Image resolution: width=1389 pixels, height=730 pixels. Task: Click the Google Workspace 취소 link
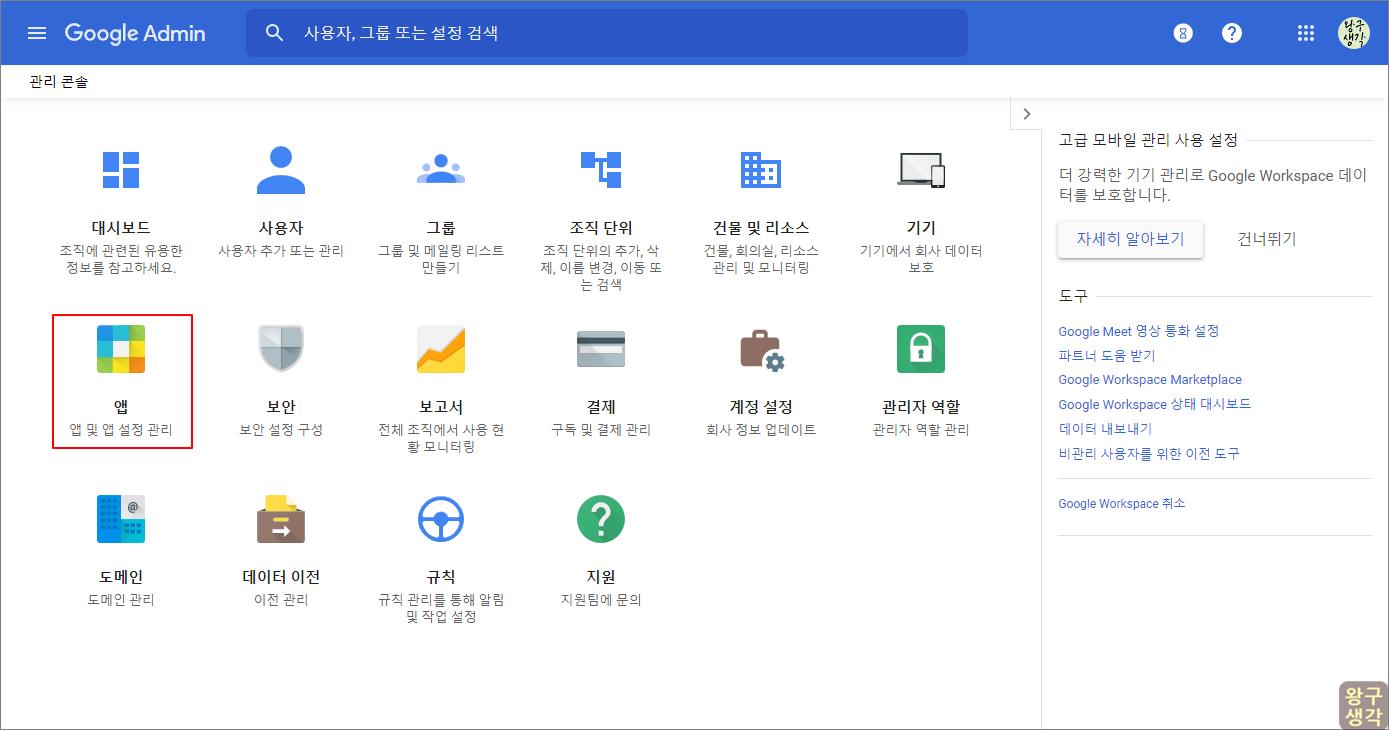[x=1122, y=504]
